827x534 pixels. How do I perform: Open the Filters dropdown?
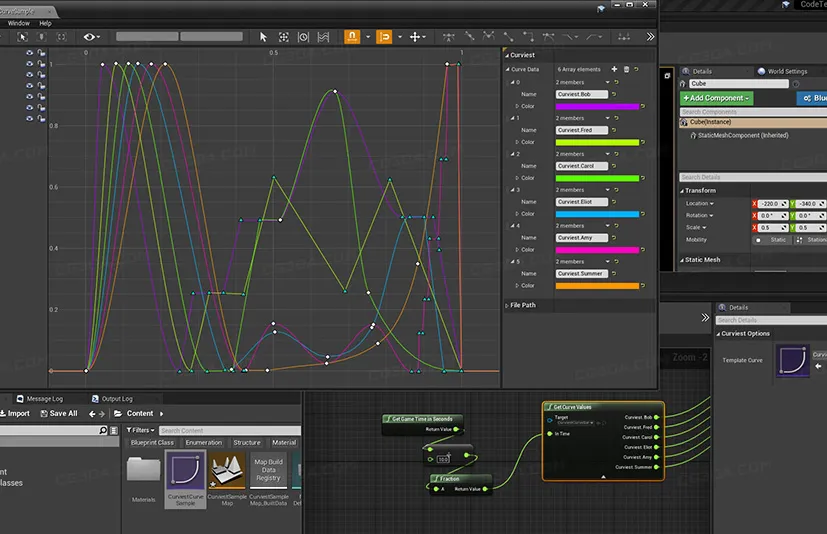(x=141, y=431)
